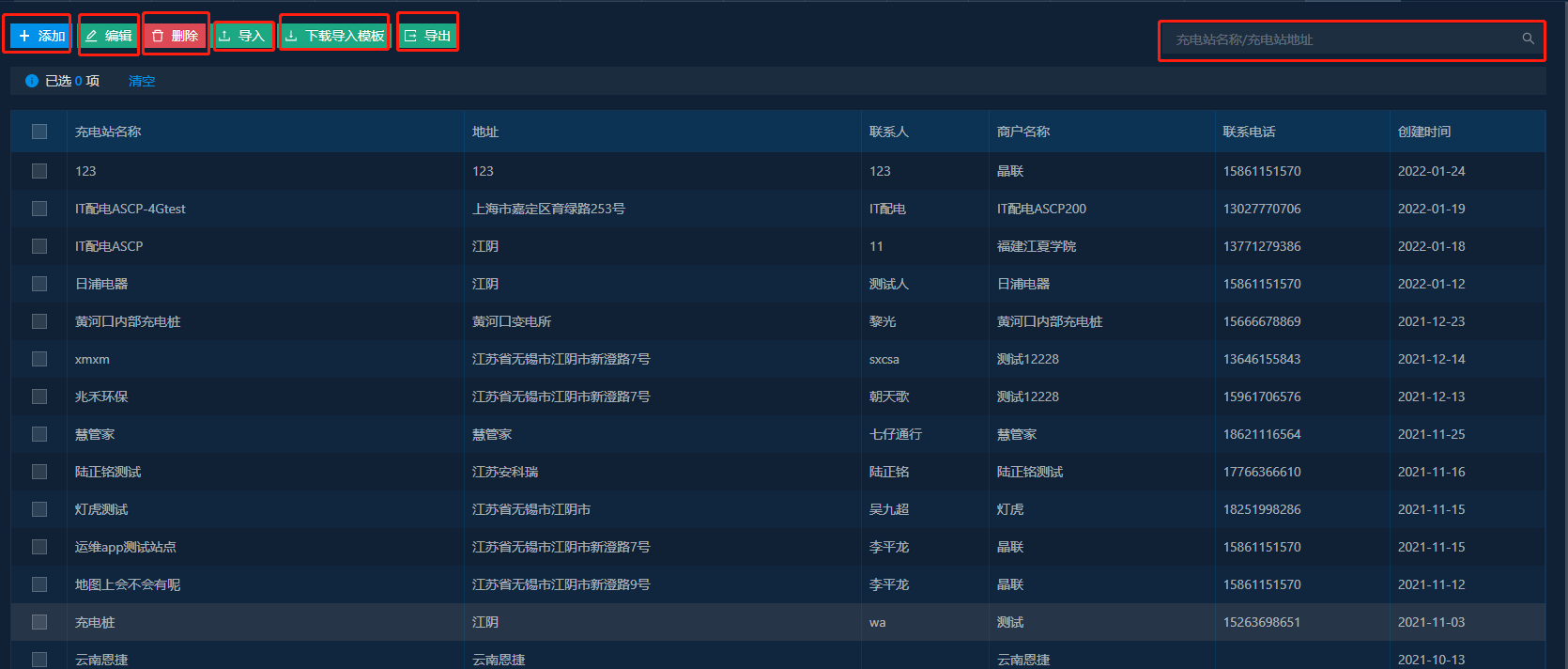Click the Edit (编辑) pencil button
Image resolution: width=1568 pixels, height=669 pixels.
point(109,36)
